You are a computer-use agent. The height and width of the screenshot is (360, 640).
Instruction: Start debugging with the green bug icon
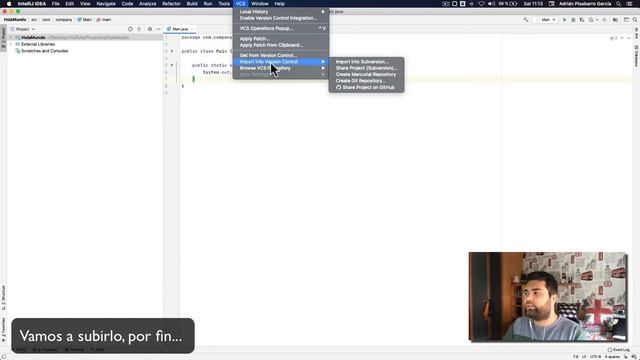click(573, 20)
